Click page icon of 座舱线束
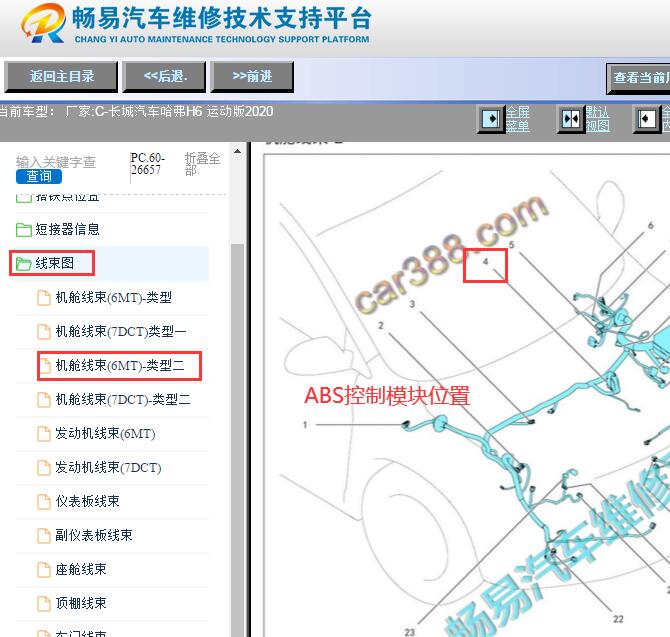 tap(44, 569)
